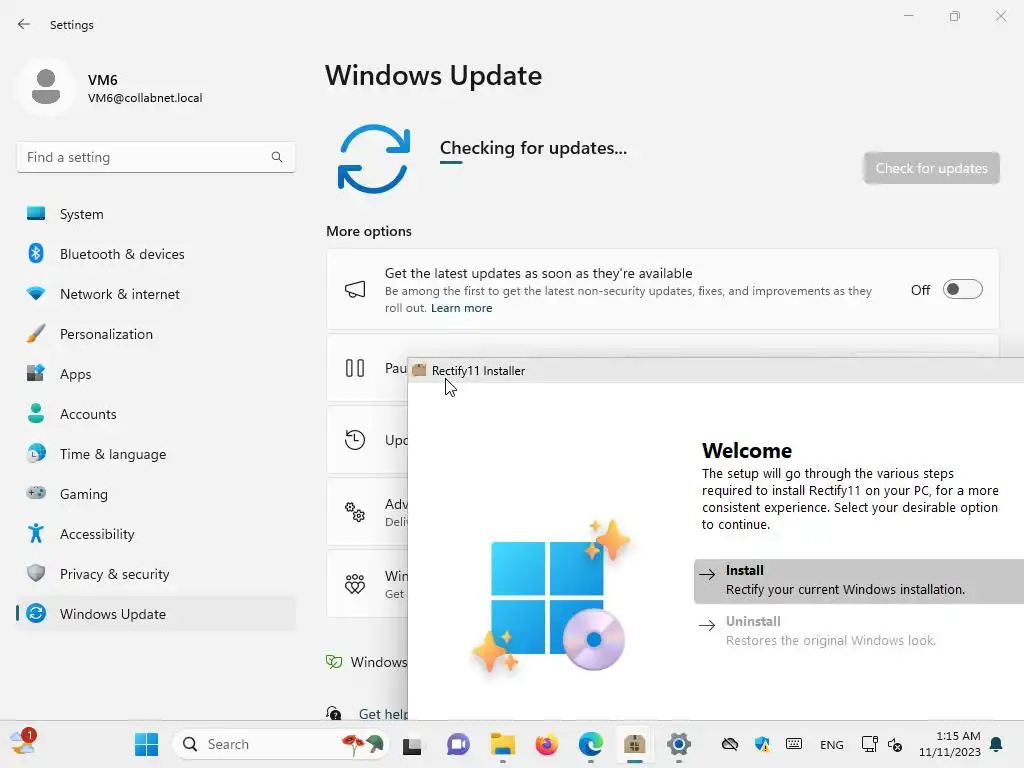The width and height of the screenshot is (1024, 768).
Task: Click the VM6 user avatar icon
Action: coord(46,87)
